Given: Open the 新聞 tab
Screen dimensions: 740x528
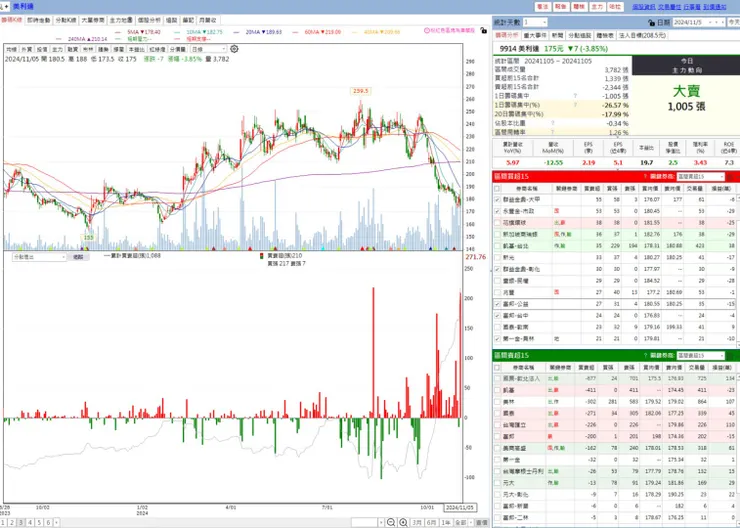Looking at the screenshot, I should 557,35.
